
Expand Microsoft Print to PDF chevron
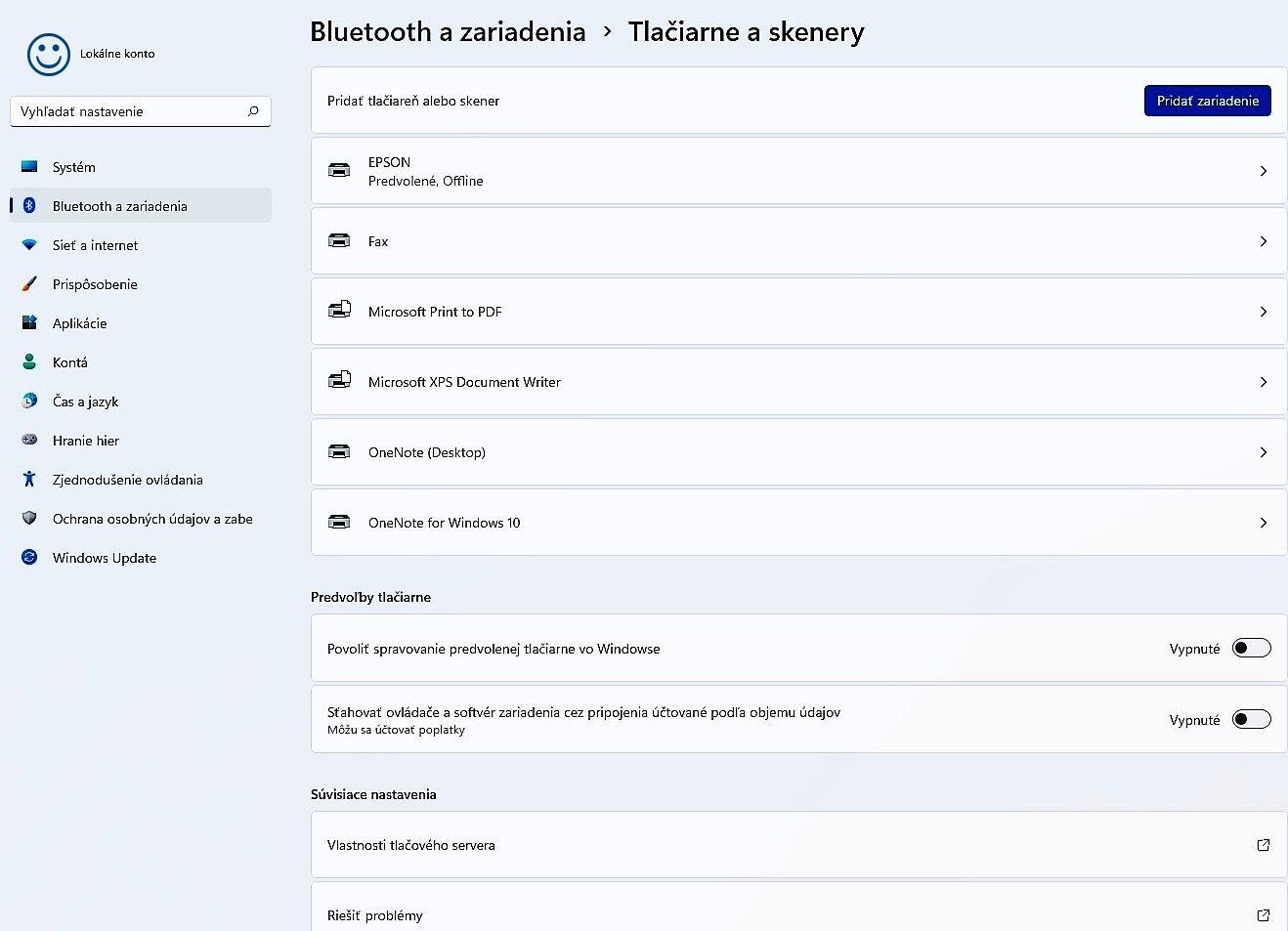1264,312
